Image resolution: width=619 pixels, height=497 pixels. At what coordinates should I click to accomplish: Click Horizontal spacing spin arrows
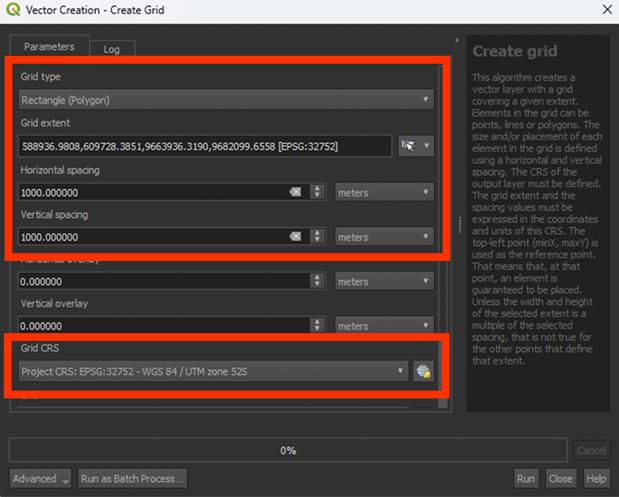(x=318, y=192)
